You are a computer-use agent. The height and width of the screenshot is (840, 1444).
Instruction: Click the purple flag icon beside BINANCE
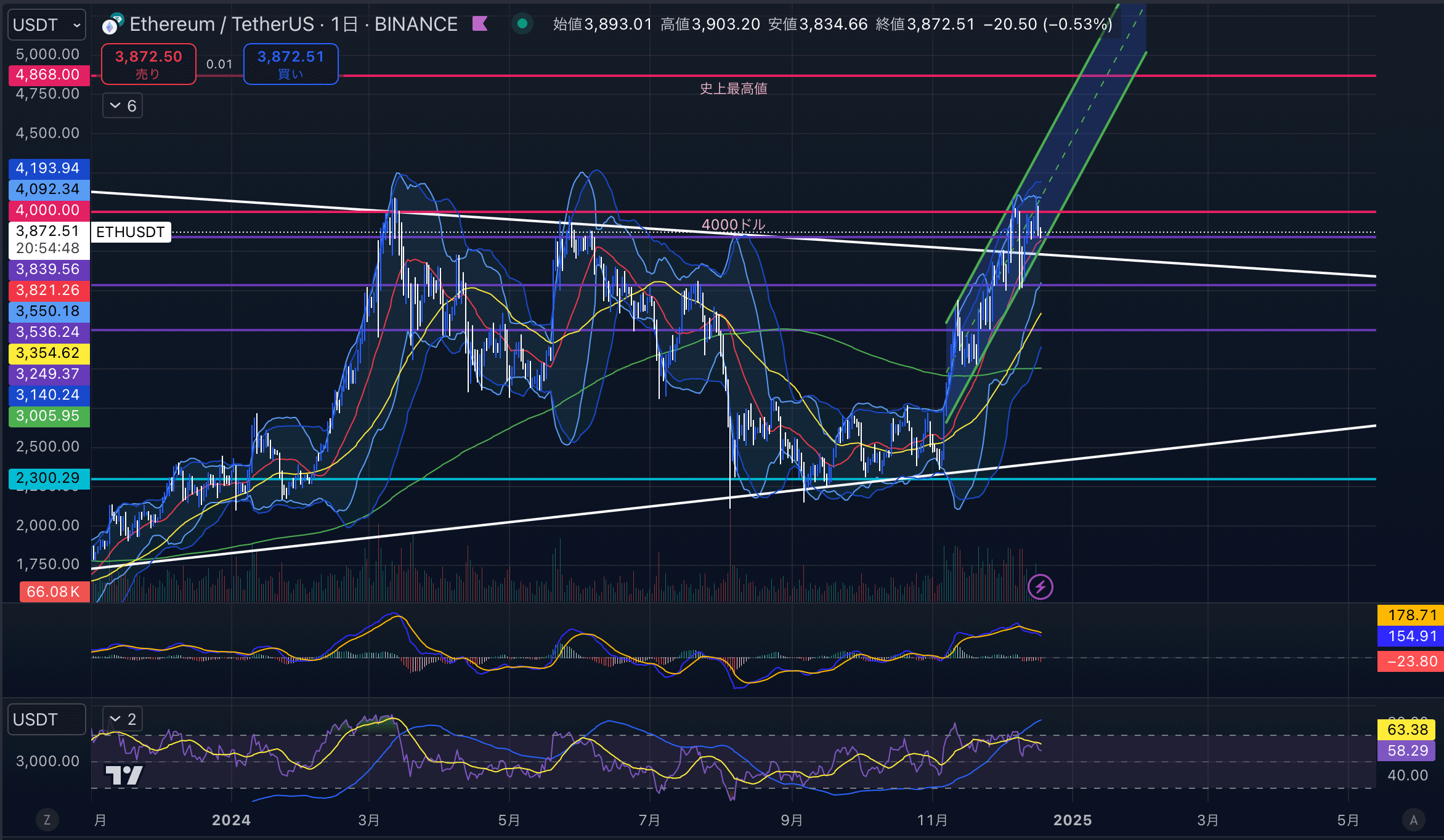[480, 24]
